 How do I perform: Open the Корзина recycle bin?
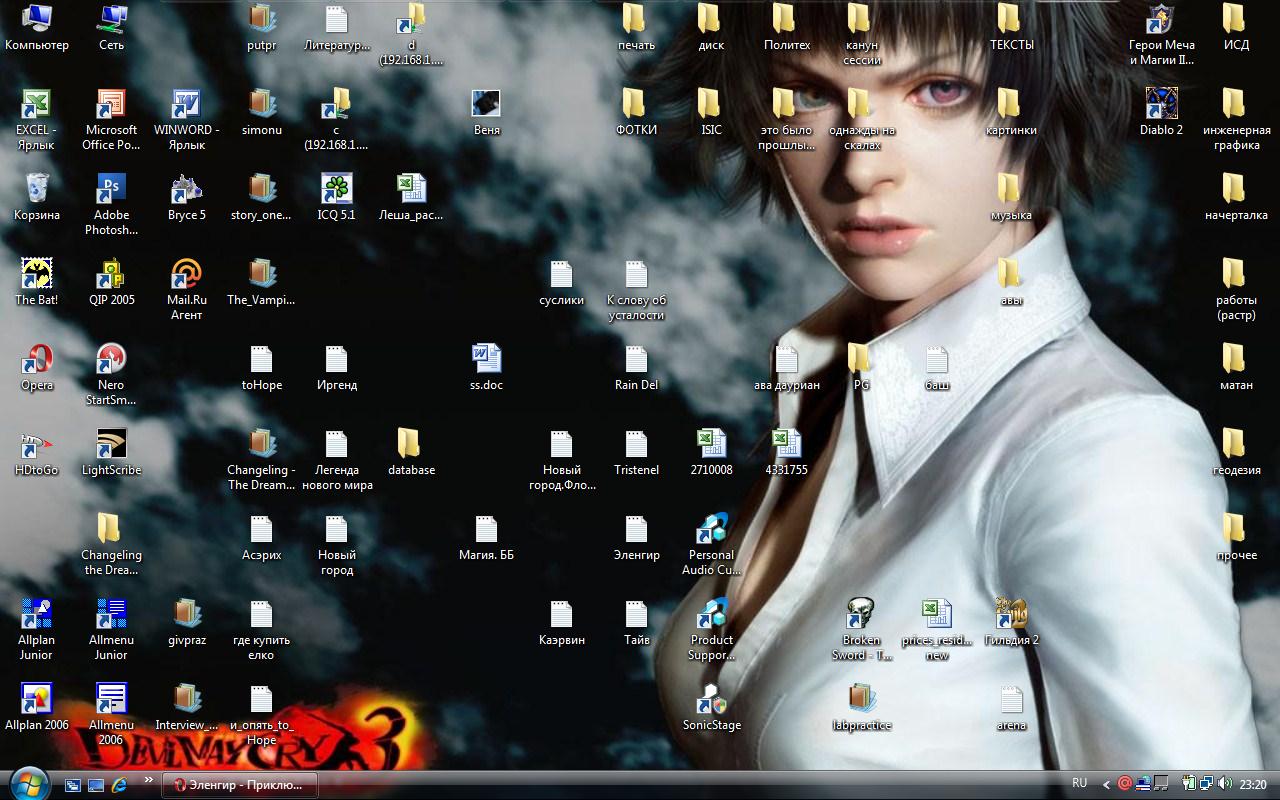coord(37,197)
